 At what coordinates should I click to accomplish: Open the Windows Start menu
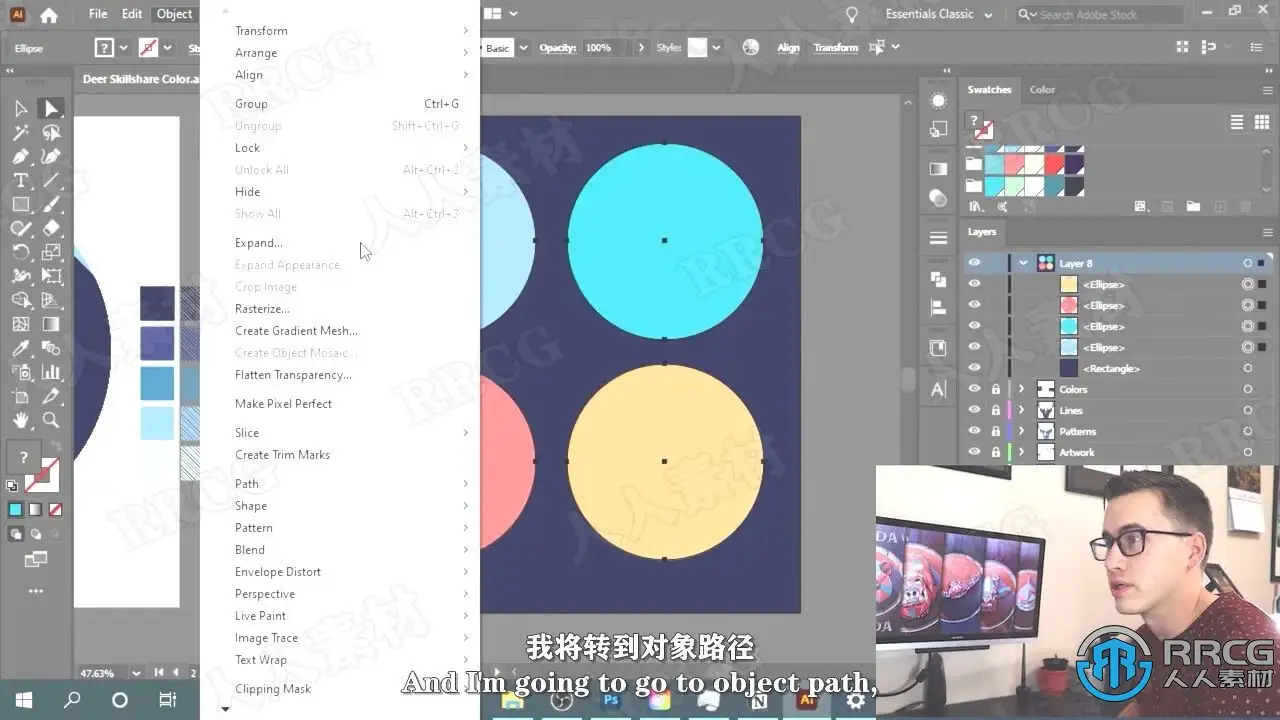click(23, 700)
